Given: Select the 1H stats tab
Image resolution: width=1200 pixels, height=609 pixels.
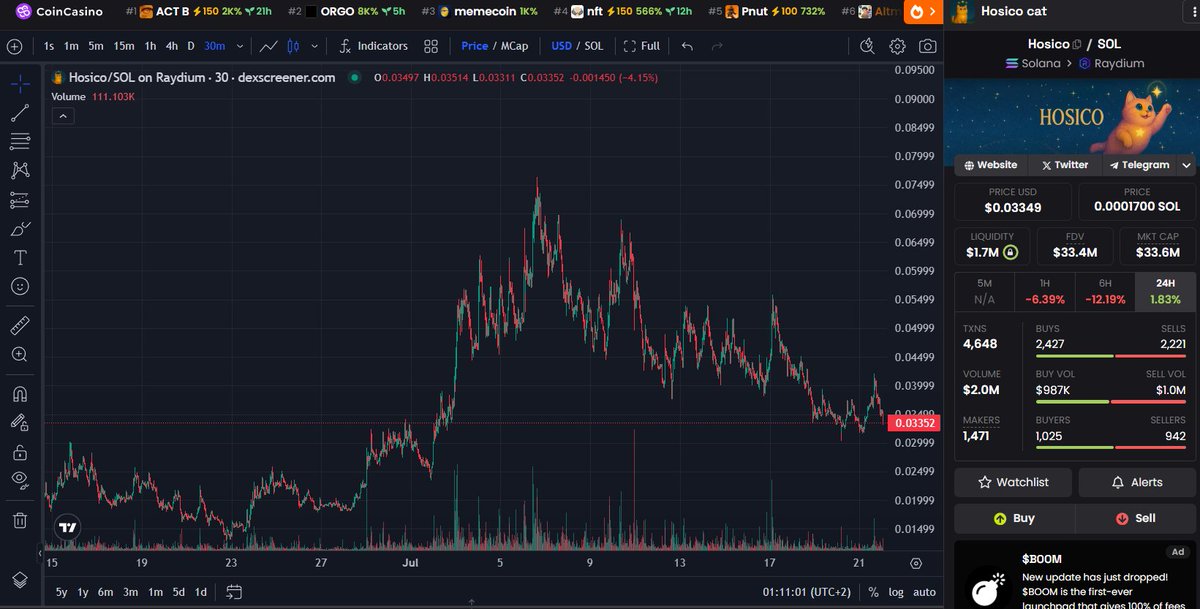Looking at the screenshot, I should click(x=1044, y=290).
